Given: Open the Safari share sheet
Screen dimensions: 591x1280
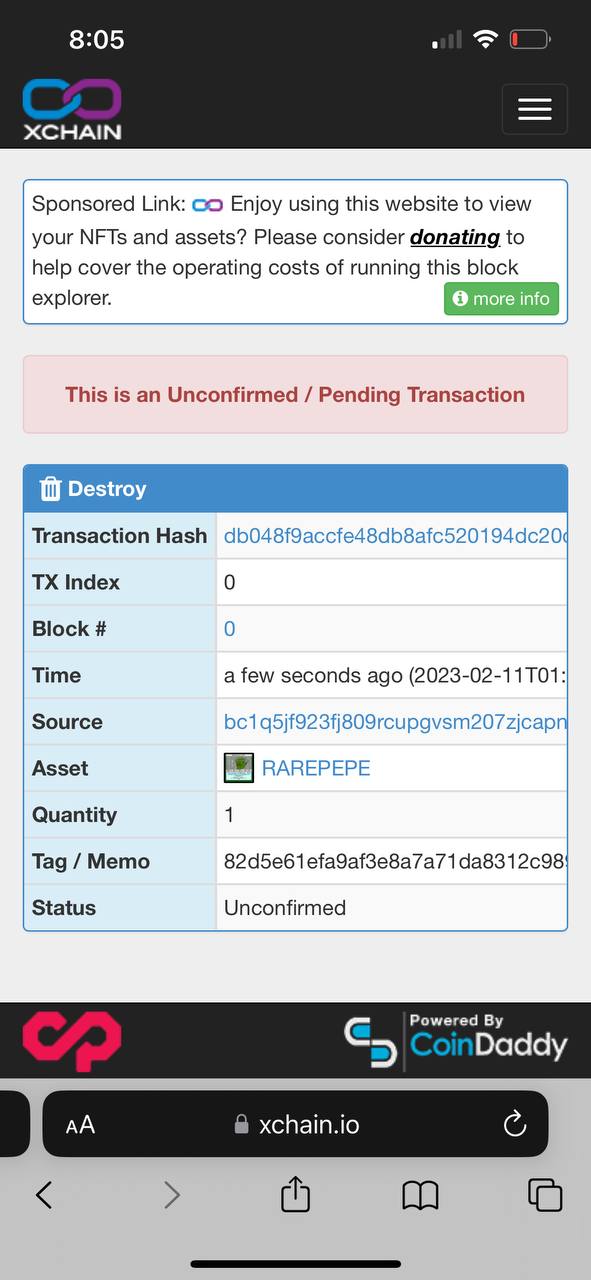Looking at the screenshot, I should (x=295, y=1194).
